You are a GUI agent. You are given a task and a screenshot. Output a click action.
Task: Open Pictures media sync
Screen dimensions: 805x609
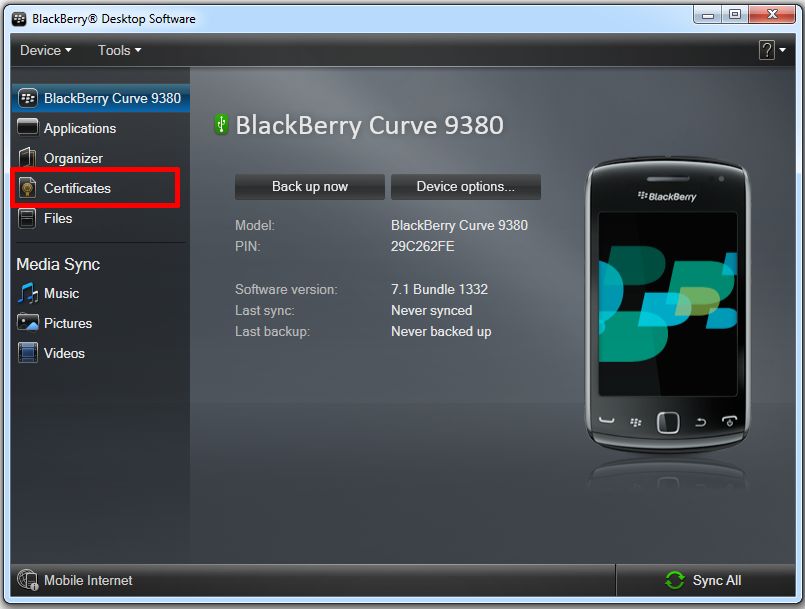68,323
